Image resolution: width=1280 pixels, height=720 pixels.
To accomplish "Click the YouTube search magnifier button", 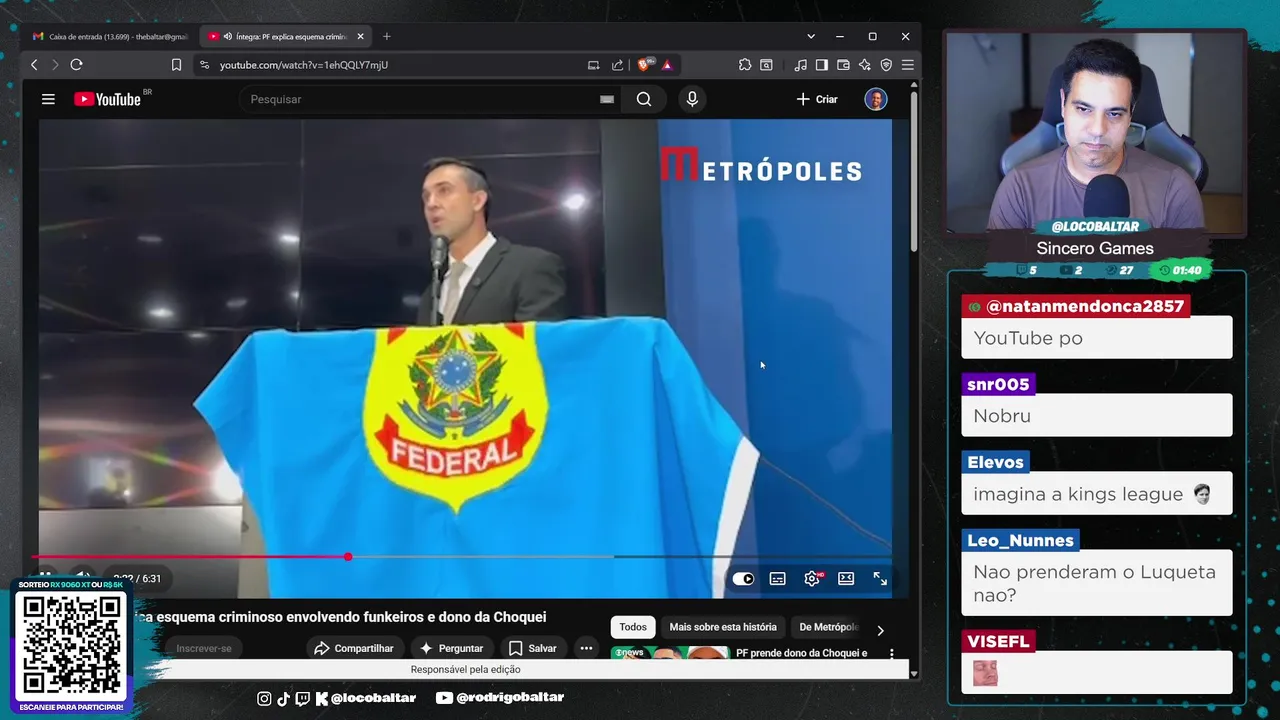I will [x=644, y=99].
